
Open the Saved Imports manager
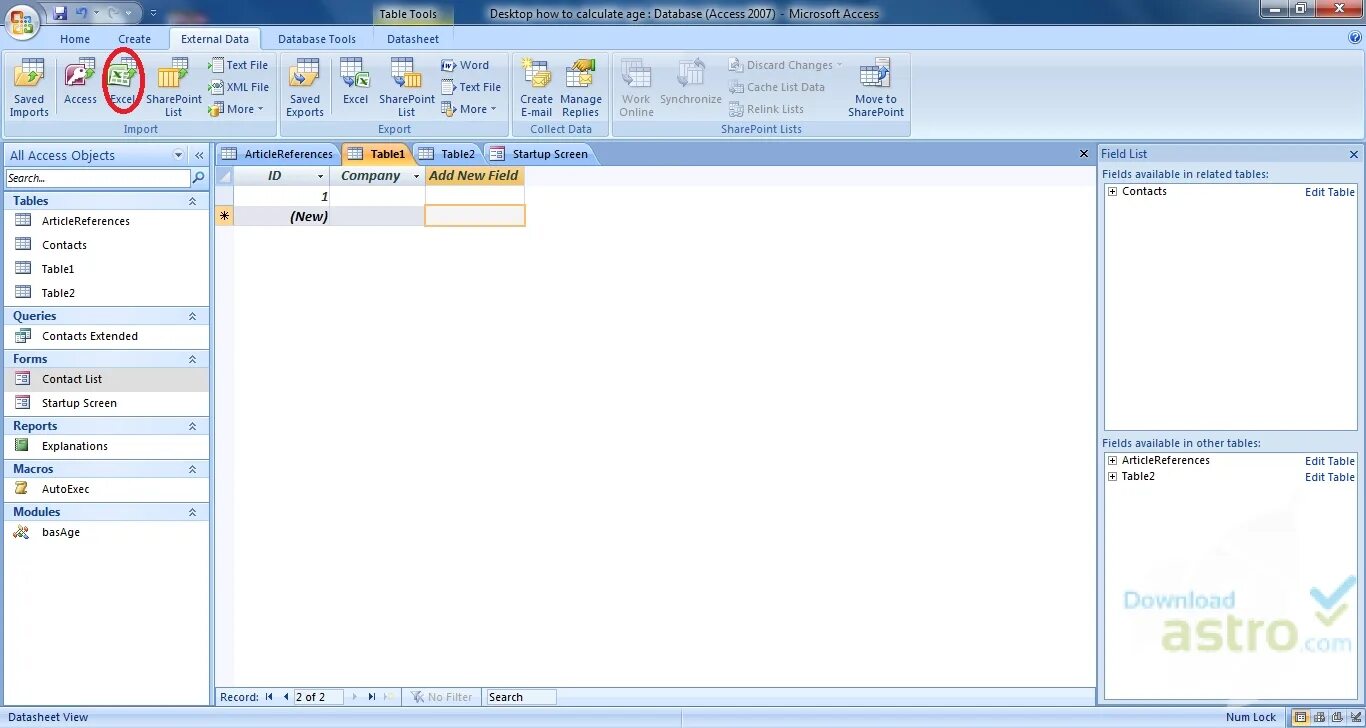coord(29,87)
